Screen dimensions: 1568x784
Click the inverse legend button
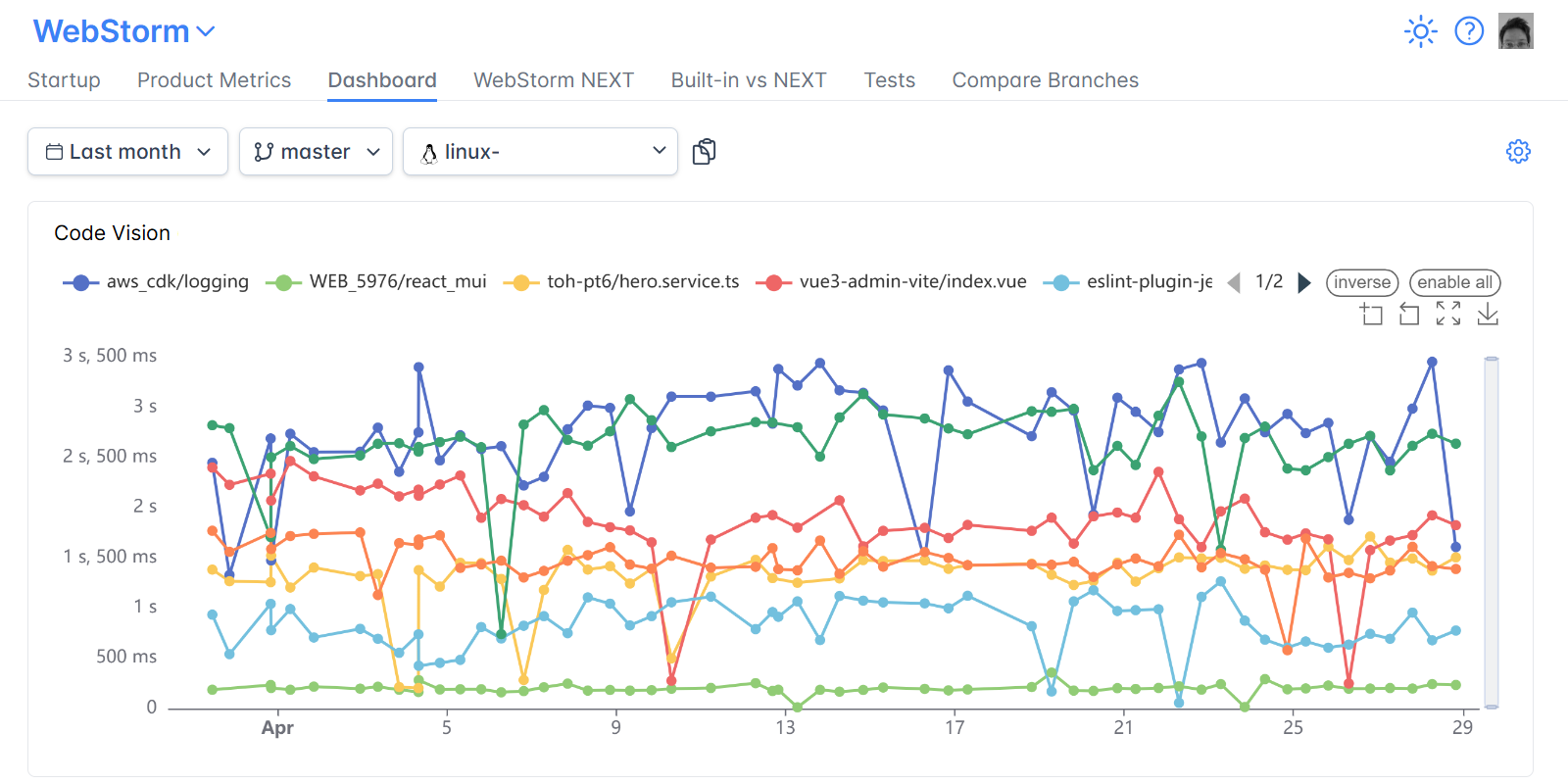(1362, 282)
